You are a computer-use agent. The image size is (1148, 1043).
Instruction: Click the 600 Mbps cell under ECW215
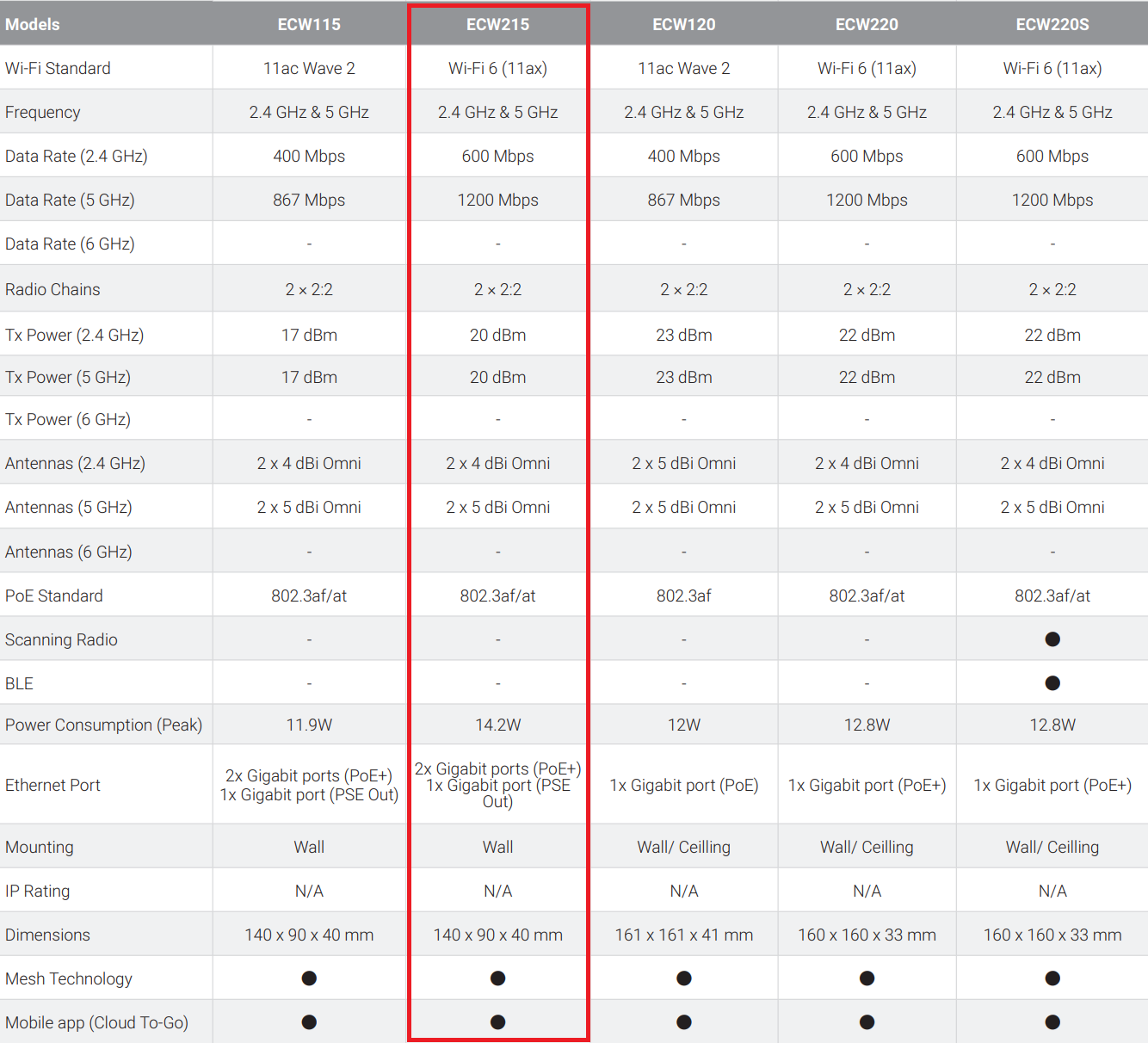click(497, 156)
